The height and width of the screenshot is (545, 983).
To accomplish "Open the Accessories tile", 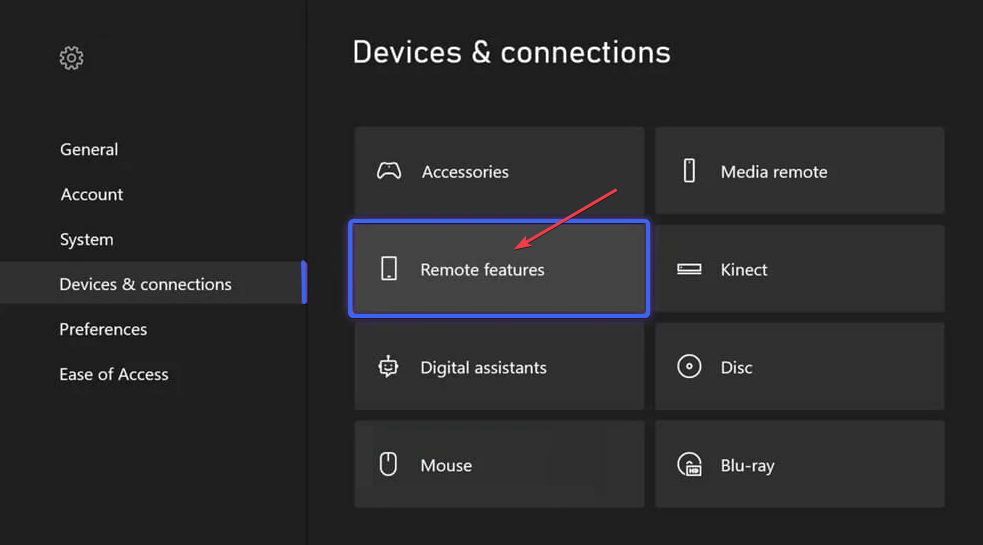I will point(499,171).
